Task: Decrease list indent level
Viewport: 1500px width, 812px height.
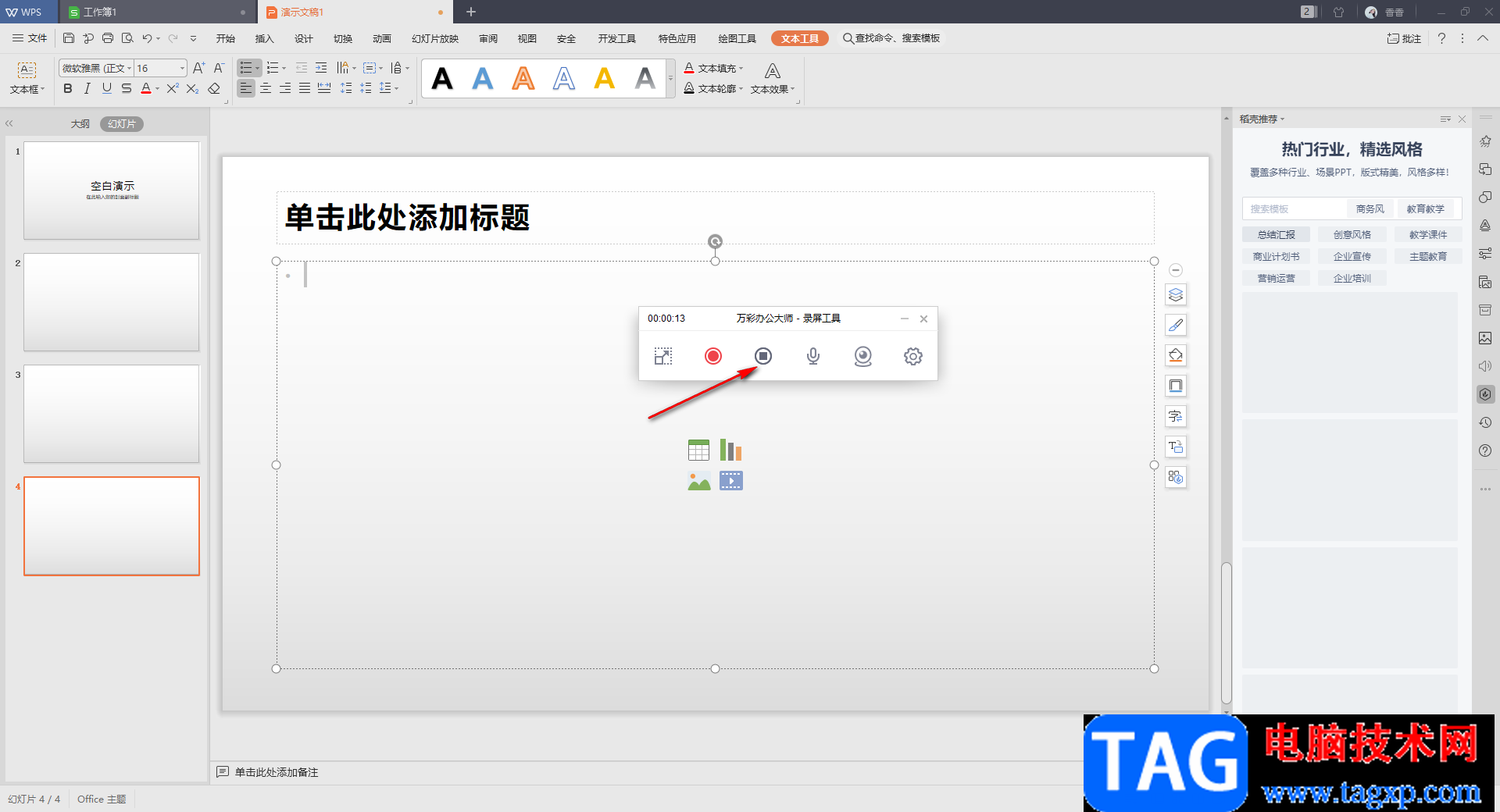Action: pyautogui.click(x=302, y=68)
